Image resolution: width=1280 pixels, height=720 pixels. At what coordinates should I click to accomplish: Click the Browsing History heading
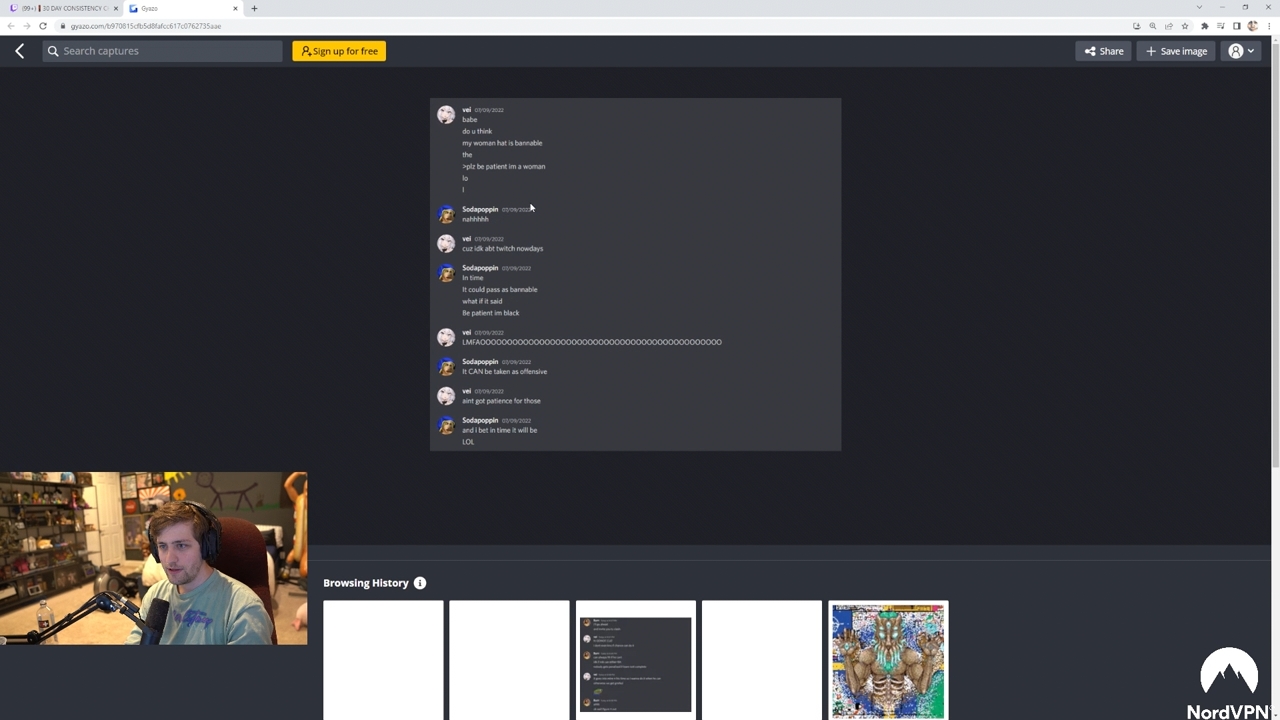[366, 583]
